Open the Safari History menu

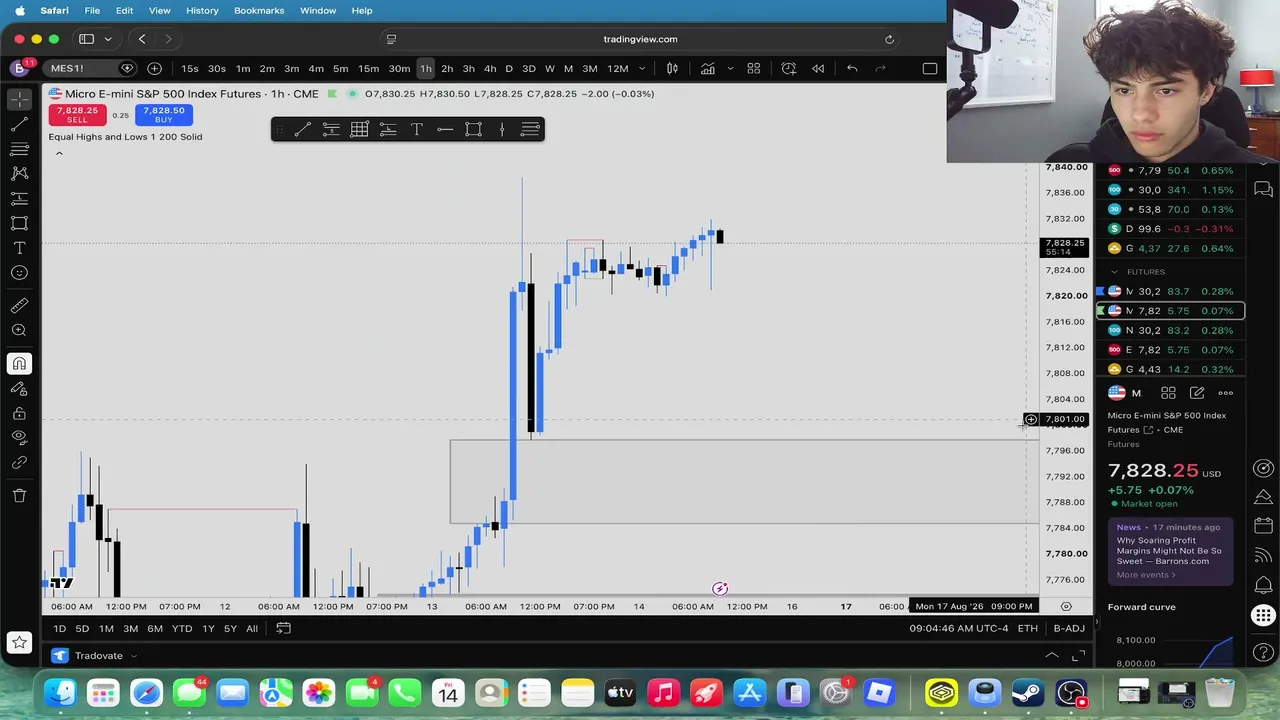pos(202,10)
